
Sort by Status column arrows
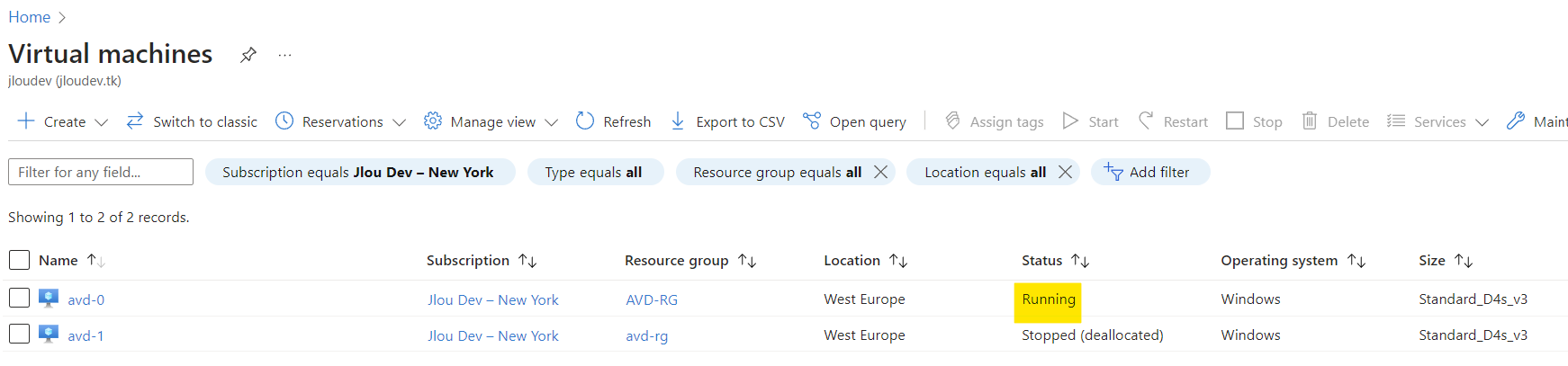coord(1080,261)
